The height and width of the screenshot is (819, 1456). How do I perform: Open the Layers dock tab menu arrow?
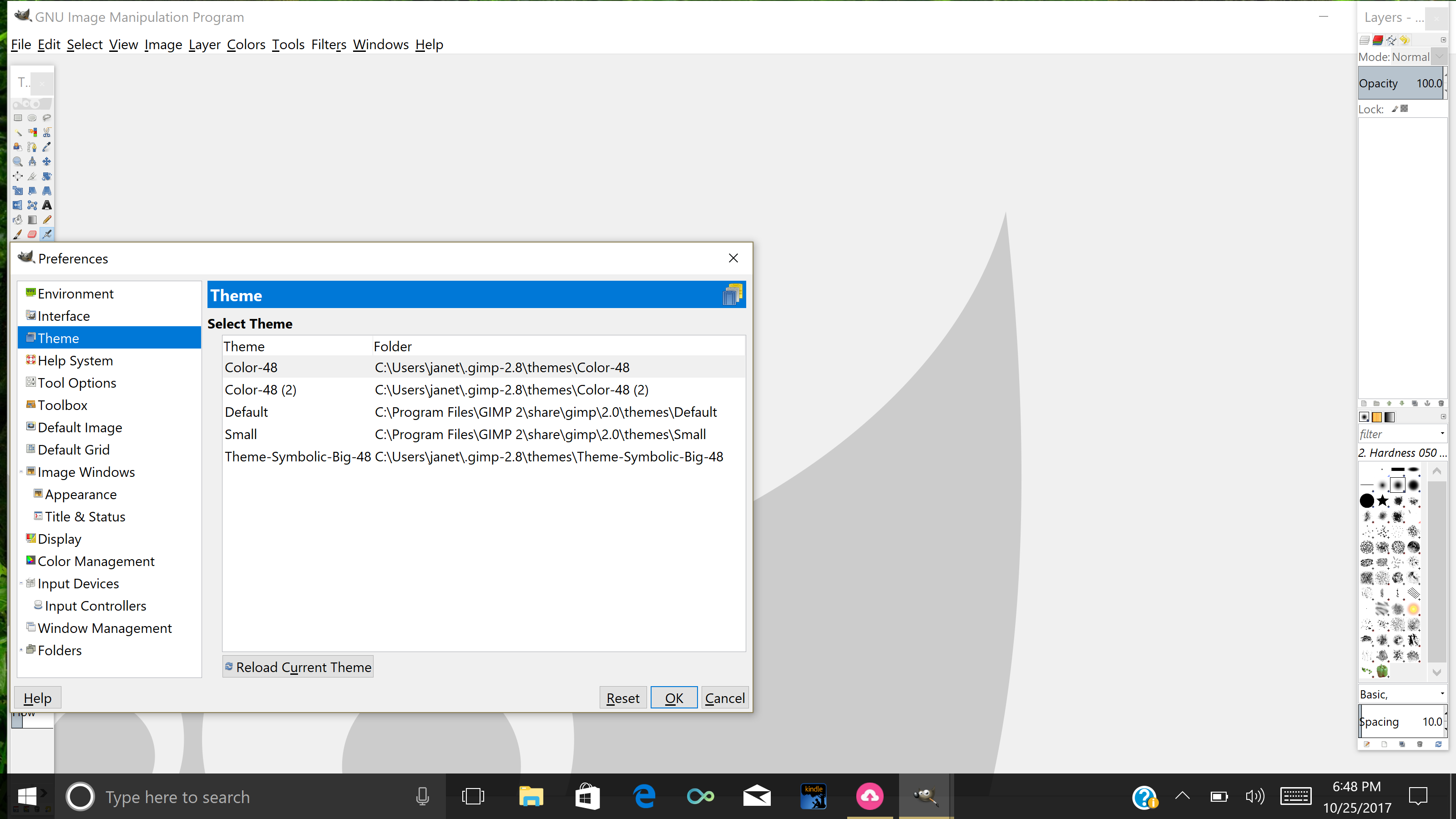coord(1443,40)
